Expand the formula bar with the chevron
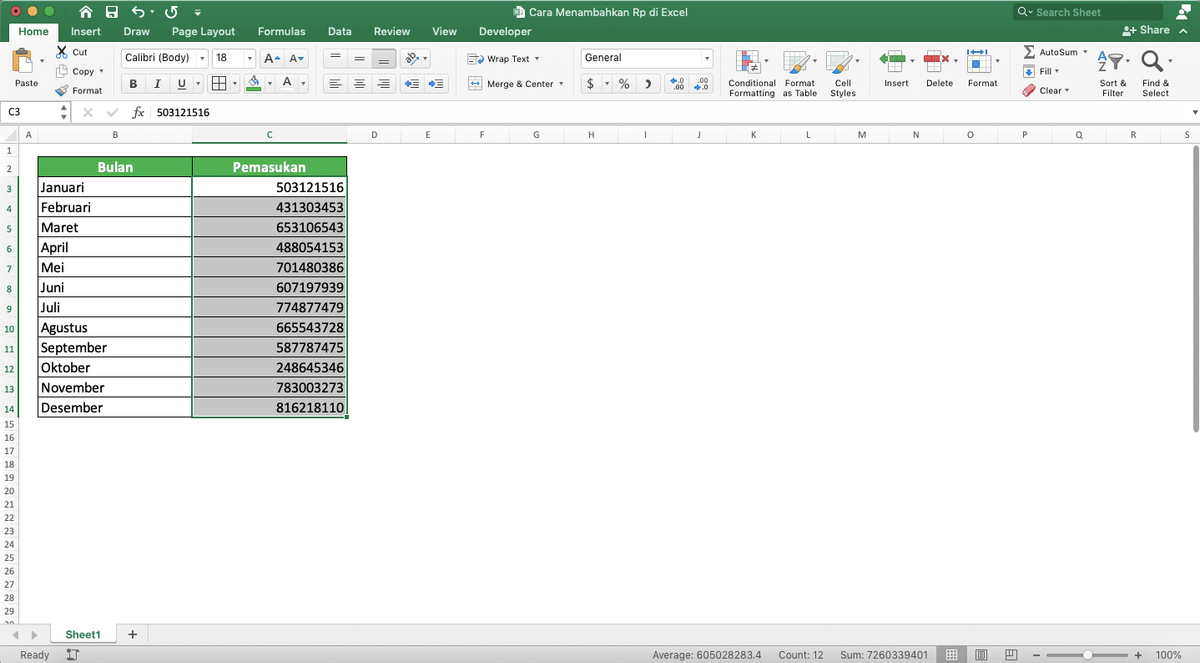Screen dimensions: 1200x663 click(x=1194, y=113)
